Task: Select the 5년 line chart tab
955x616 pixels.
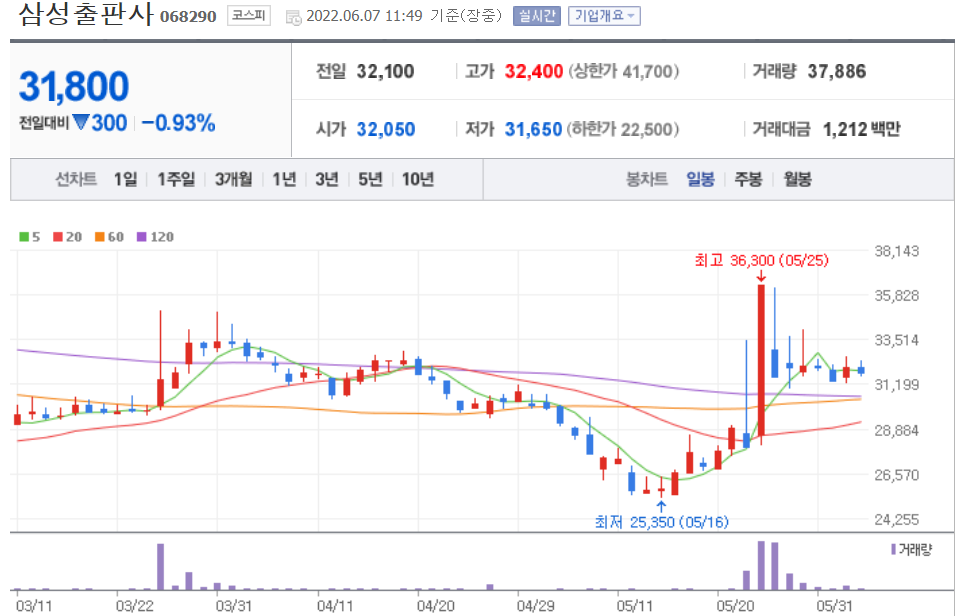Action: [370, 179]
